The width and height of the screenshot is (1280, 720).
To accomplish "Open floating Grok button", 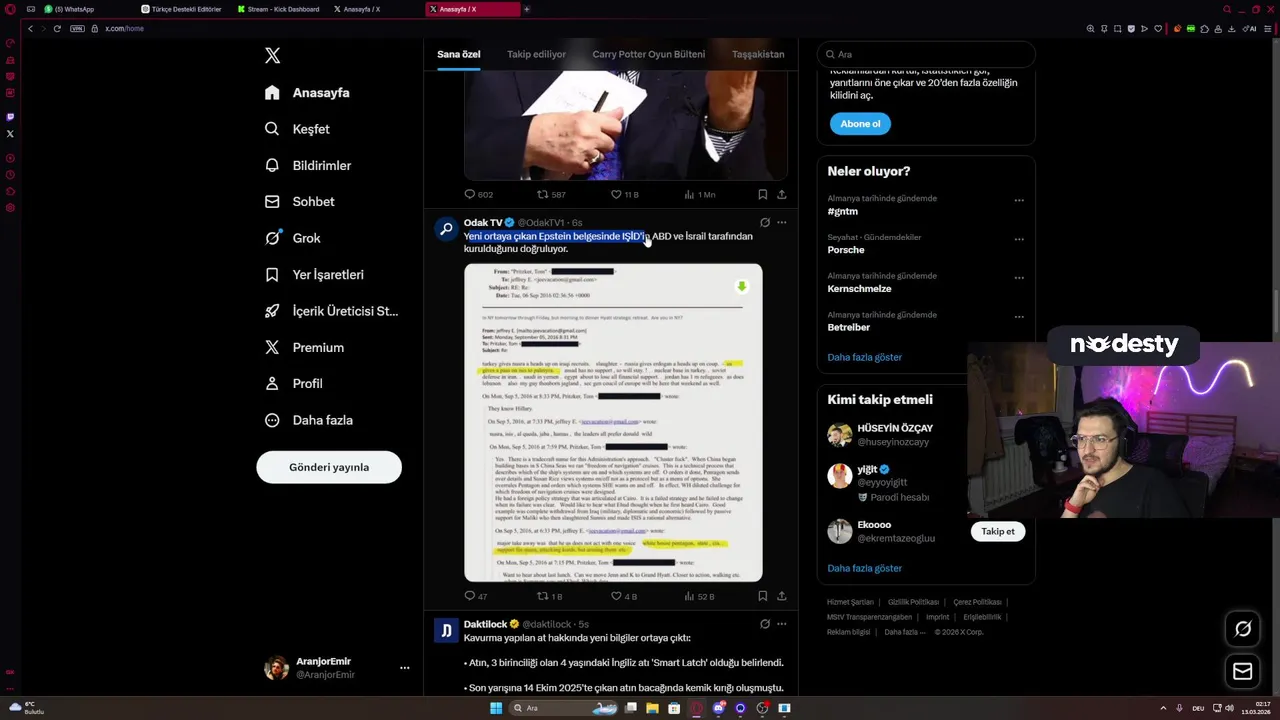I will (x=1243, y=628).
